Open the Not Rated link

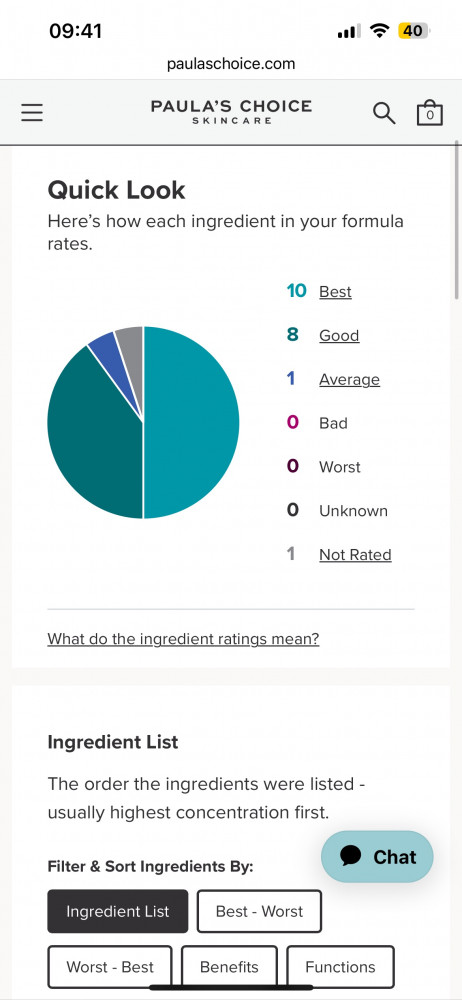[x=355, y=555]
